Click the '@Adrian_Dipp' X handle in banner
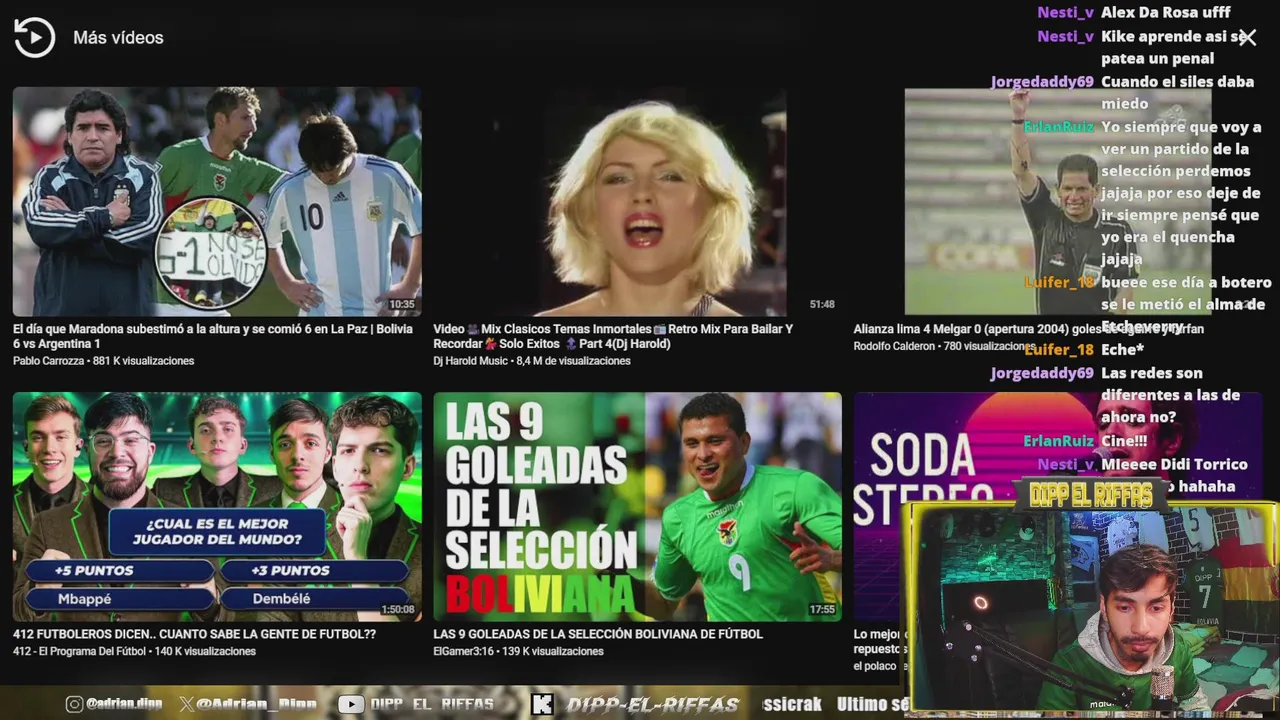1280x720 pixels. [x=257, y=704]
